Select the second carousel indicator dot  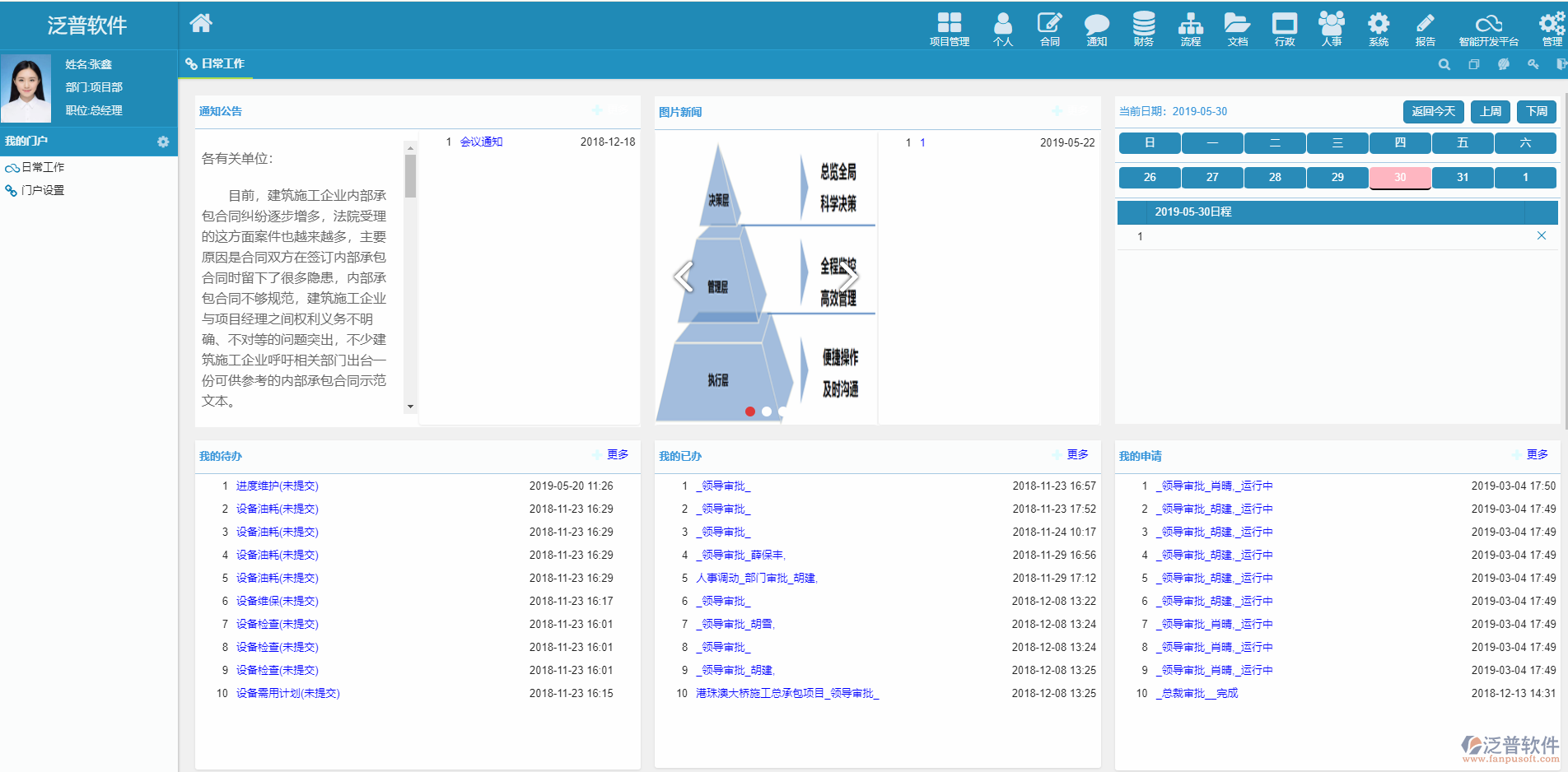(x=767, y=412)
